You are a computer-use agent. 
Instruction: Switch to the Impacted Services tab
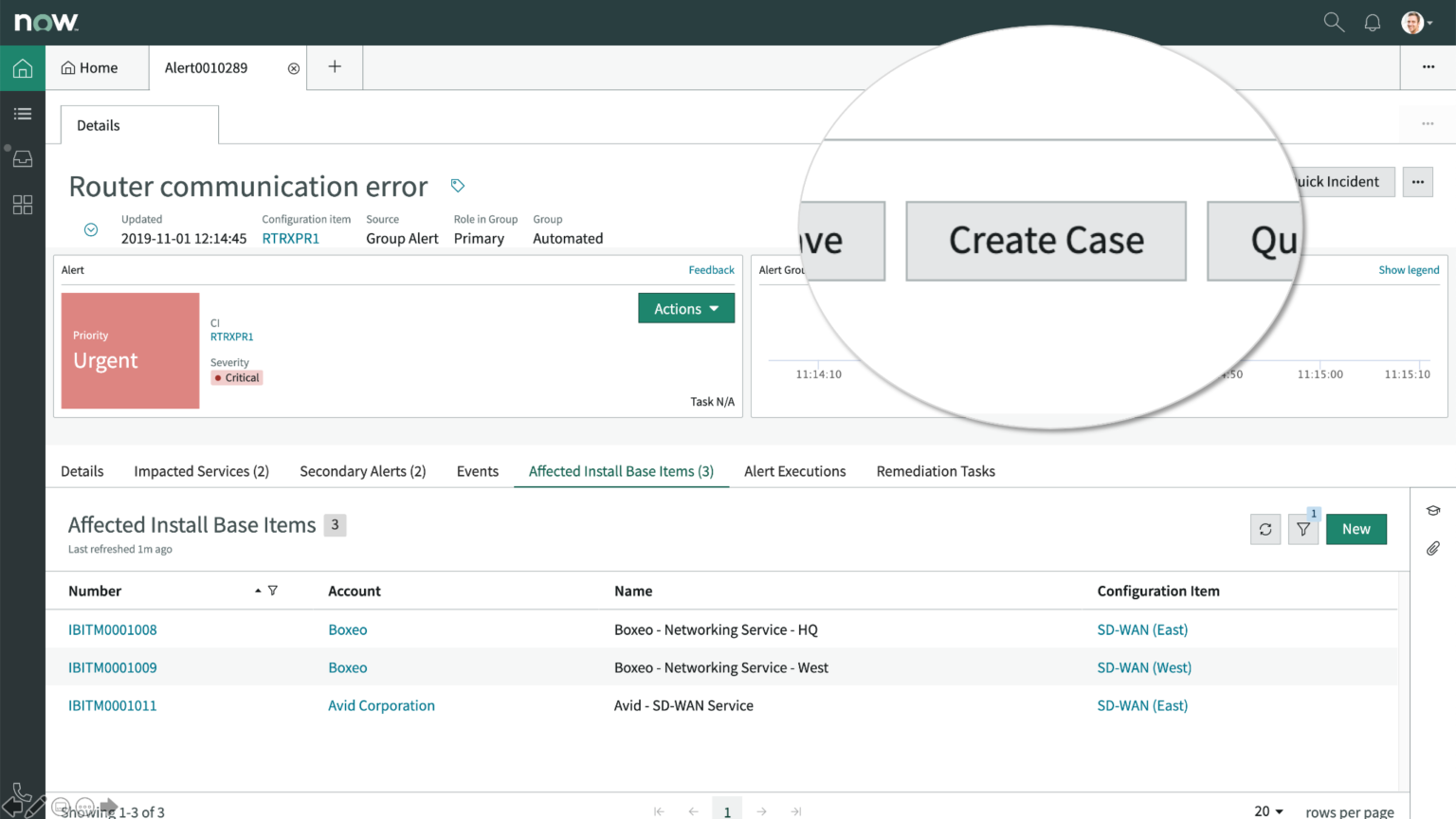(201, 471)
